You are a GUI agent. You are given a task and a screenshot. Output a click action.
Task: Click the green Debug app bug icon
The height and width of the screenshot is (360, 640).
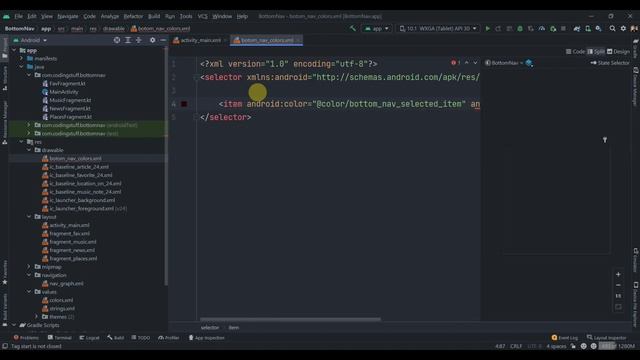(x=520, y=29)
